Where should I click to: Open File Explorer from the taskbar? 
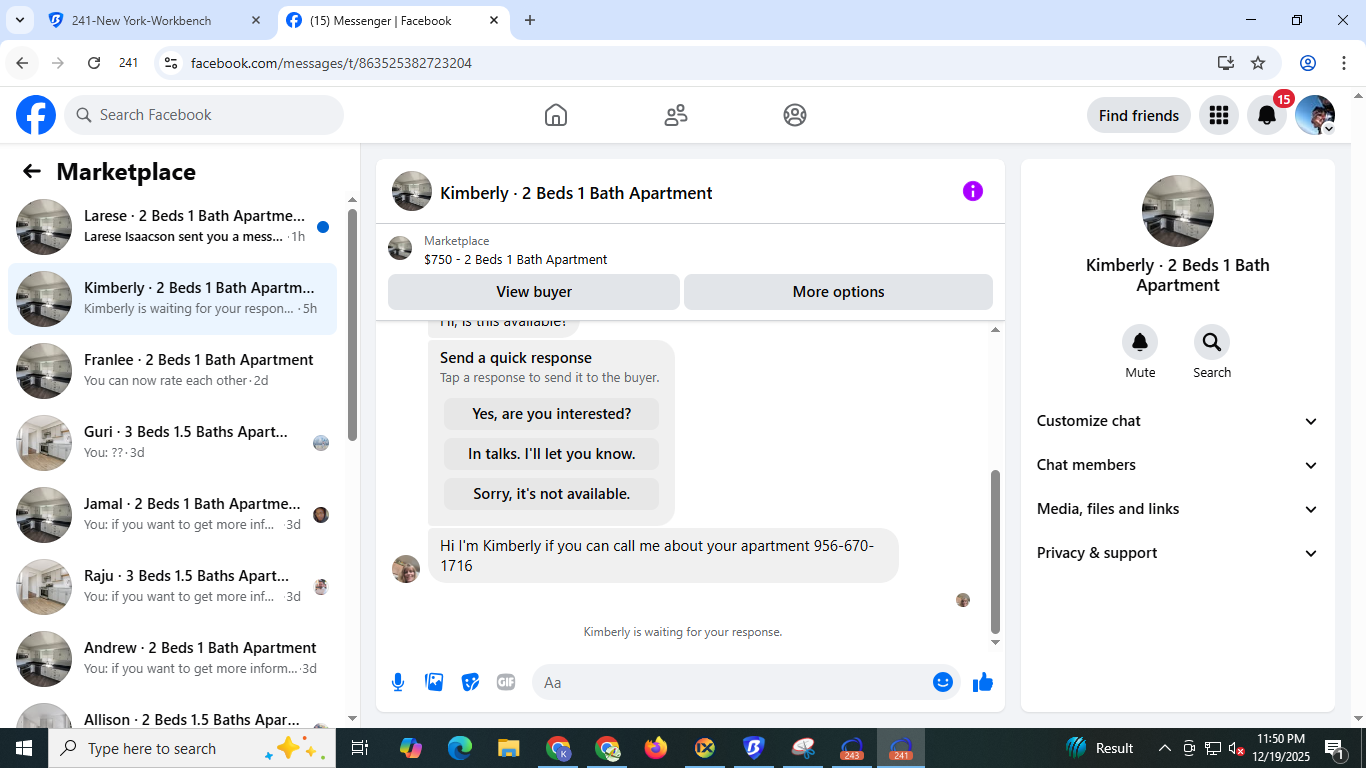click(x=509, y=748)
